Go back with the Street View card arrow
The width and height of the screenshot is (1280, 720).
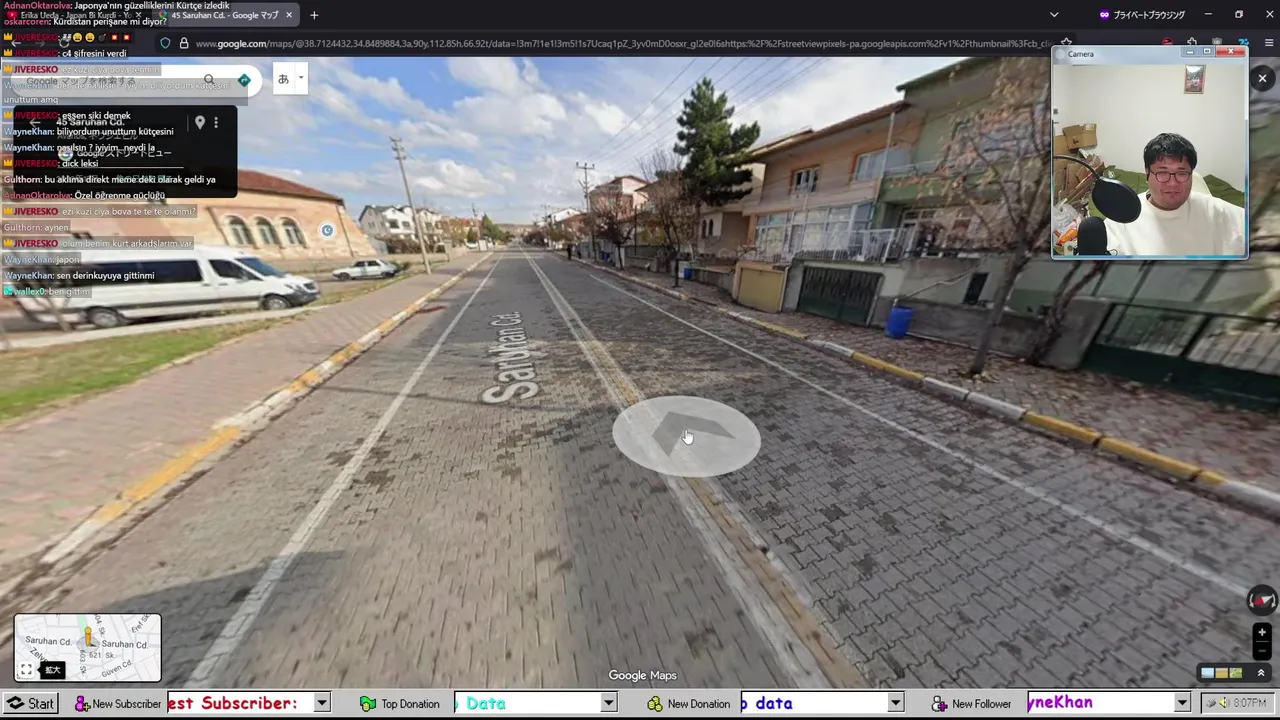pos(35,122)
